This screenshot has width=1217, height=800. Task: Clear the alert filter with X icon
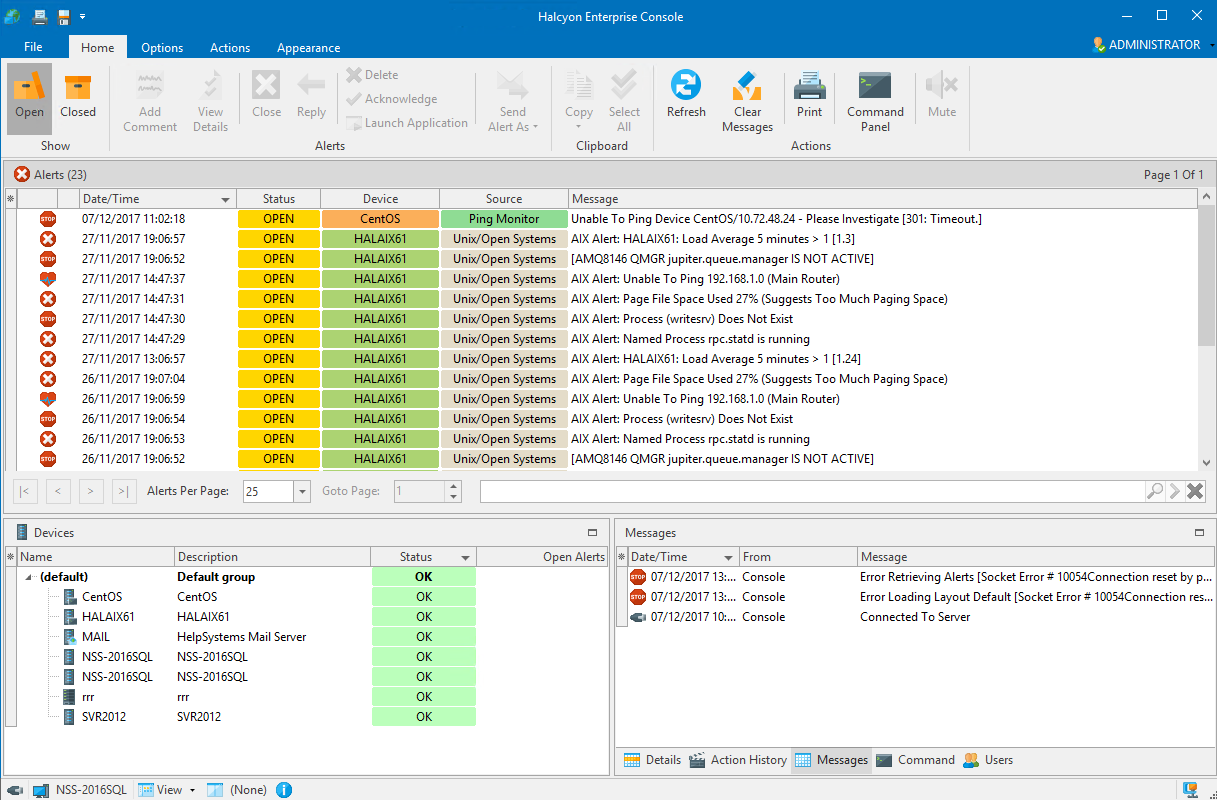coord(1195,491)
